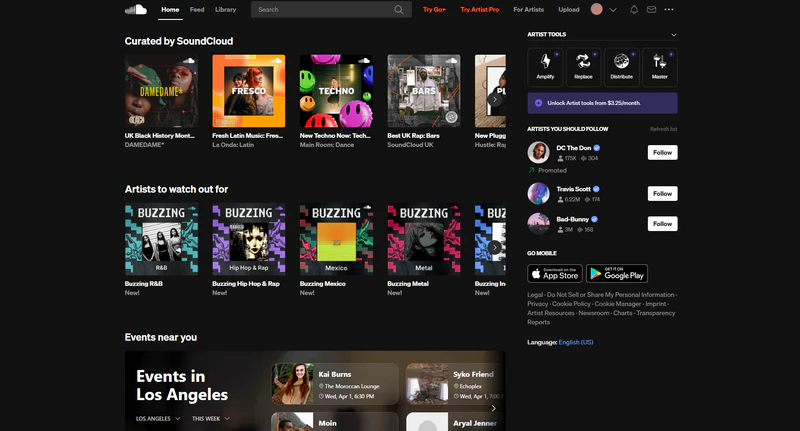This screenshot has width=800, height=431.
Task: Open Buzzing R&B playlist cover
Action: pyautogui.click(x=161, y=239)
